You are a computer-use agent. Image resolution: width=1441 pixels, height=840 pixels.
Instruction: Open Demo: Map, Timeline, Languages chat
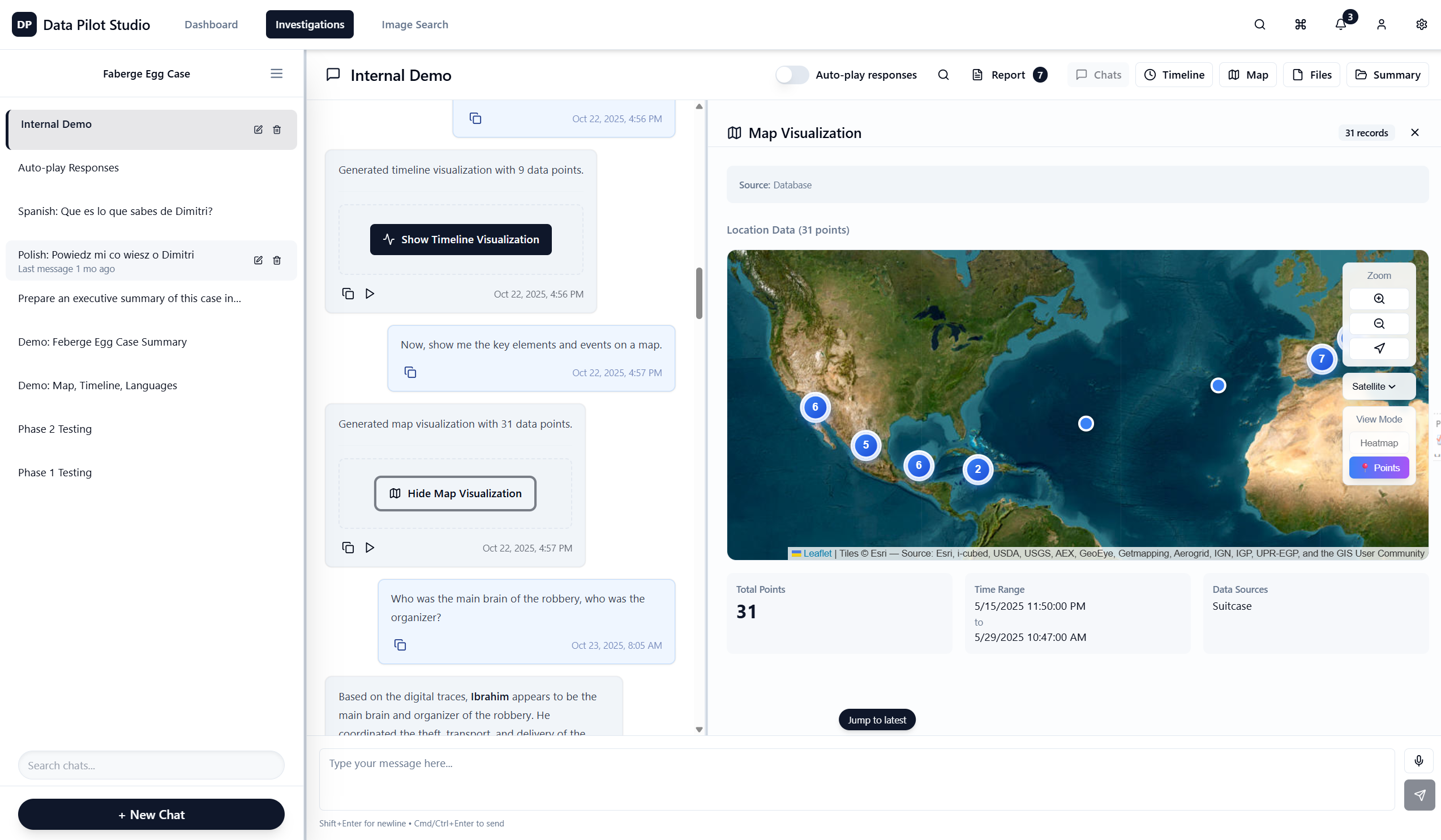pyautogui.click(x=151, y=385)
